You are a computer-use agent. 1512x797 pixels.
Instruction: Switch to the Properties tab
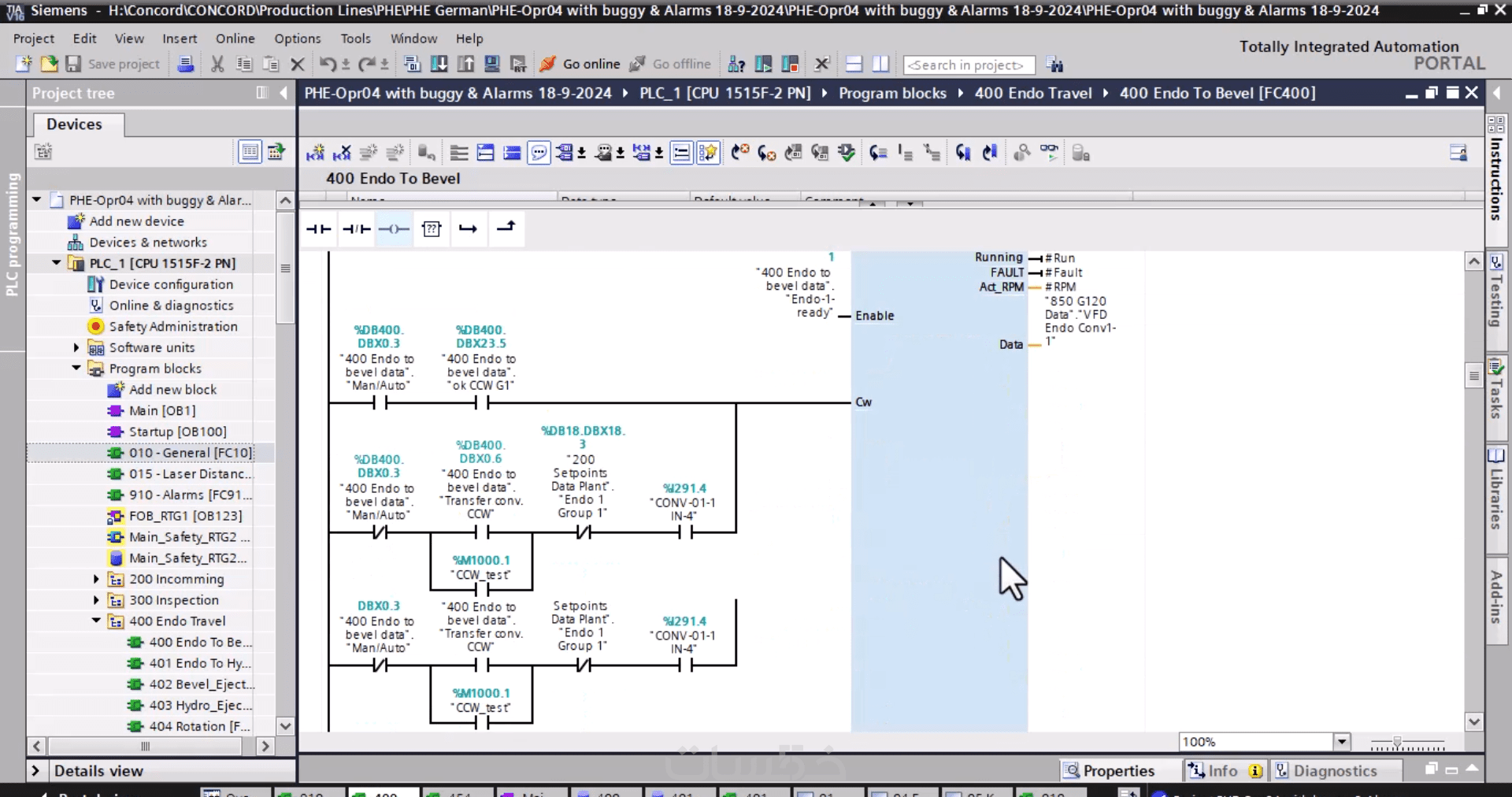[x=1110, y=771]
